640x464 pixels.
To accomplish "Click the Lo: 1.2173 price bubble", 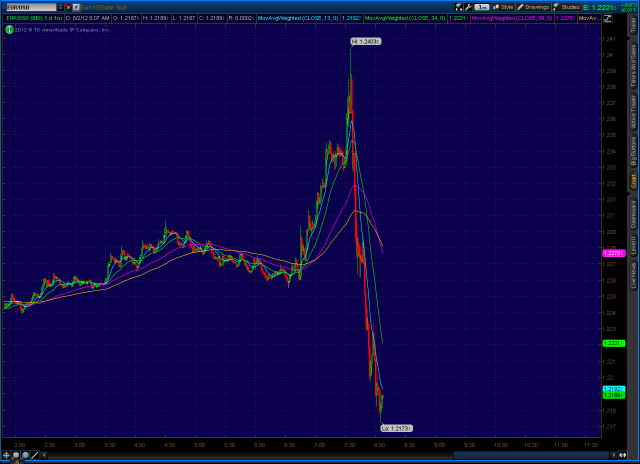I will click(x=396, y=428).
